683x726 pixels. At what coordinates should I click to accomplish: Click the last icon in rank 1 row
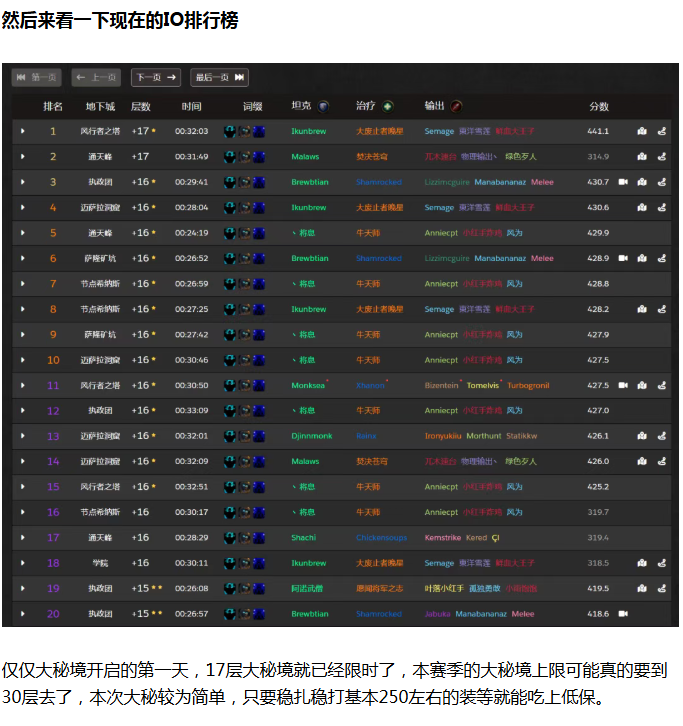tap(661, 131)
